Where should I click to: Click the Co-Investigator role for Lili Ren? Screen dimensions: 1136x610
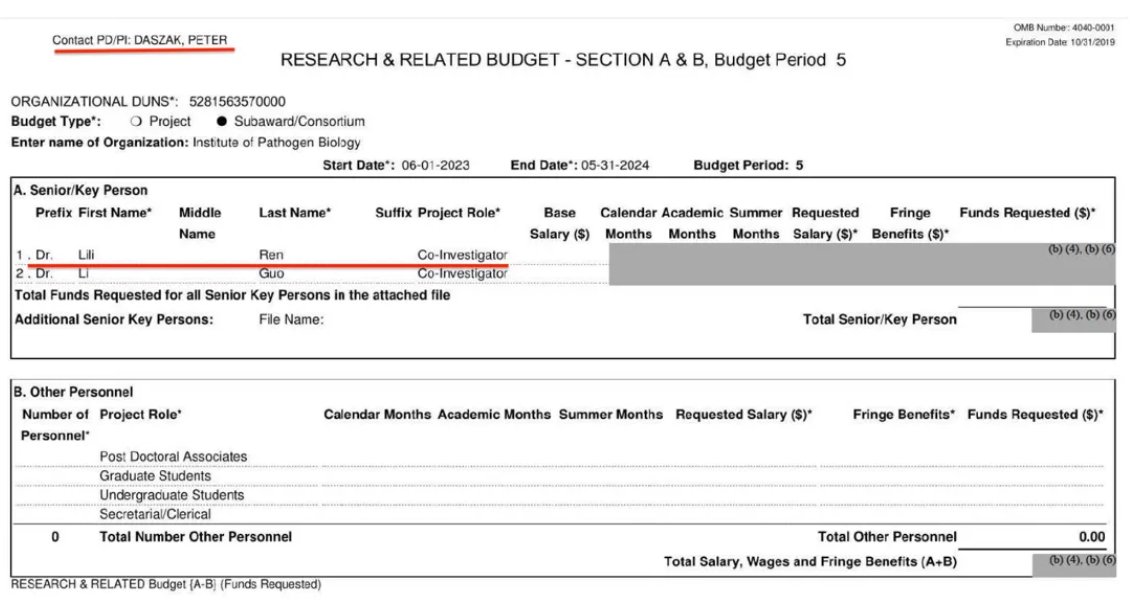click(462, 255)
